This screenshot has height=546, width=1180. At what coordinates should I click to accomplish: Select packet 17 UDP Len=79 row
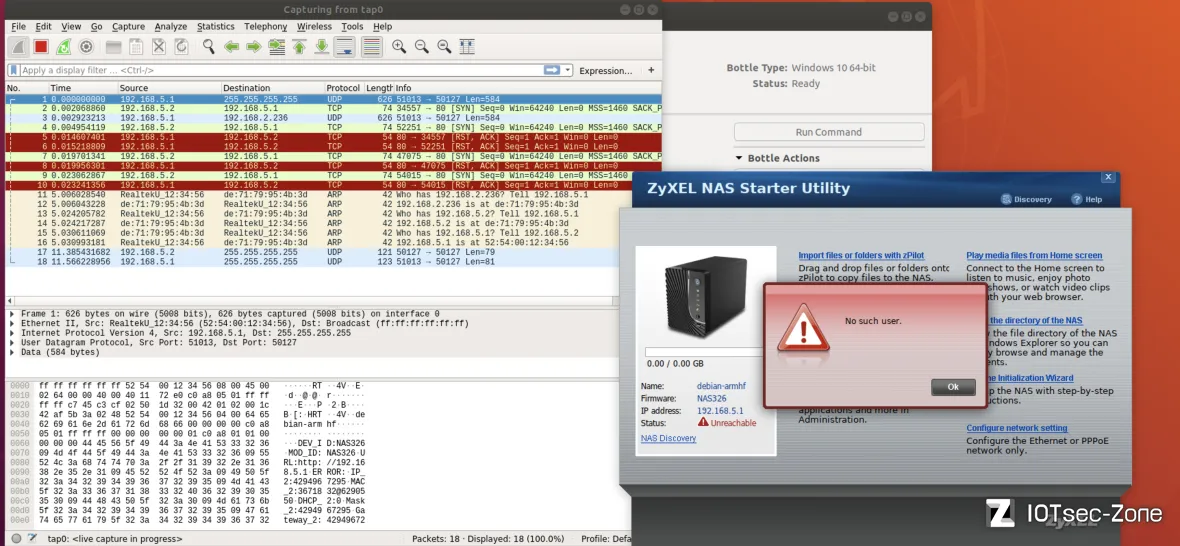[333, 253]
